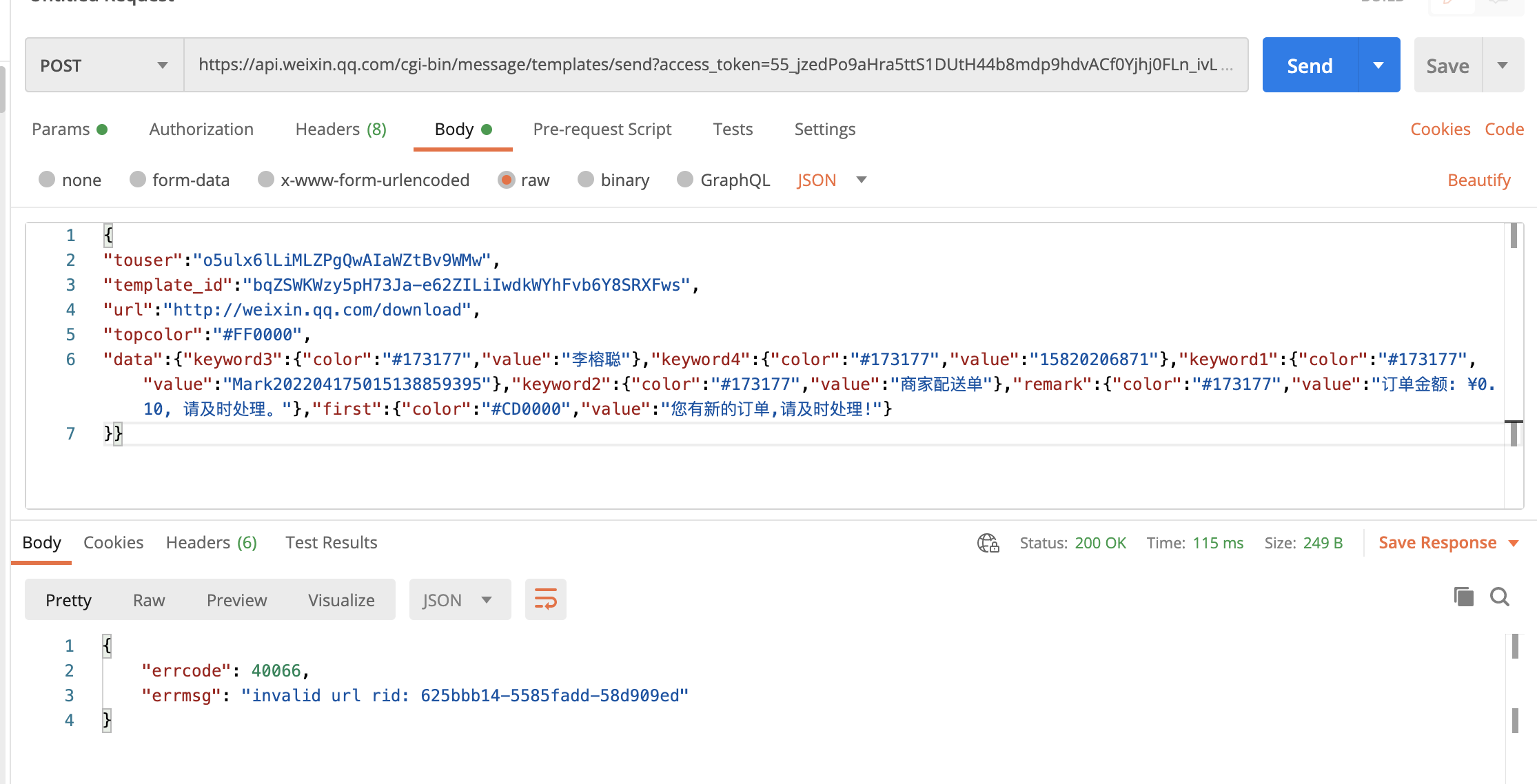Image resolution: width=1537 pixels, height=784 pixels.
Task: Click the request URL input field
Action: tap(710, 65)
